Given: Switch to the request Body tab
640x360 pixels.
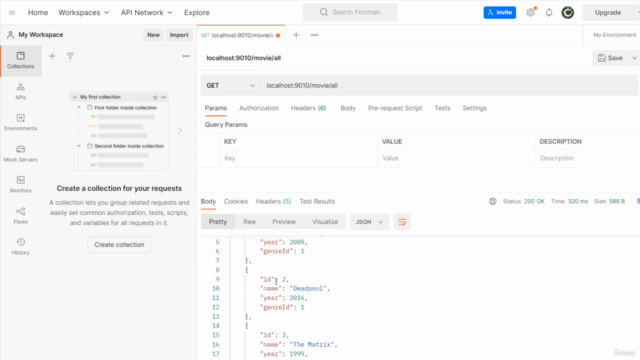Looking at the screenshot, I should click(348, 108).
